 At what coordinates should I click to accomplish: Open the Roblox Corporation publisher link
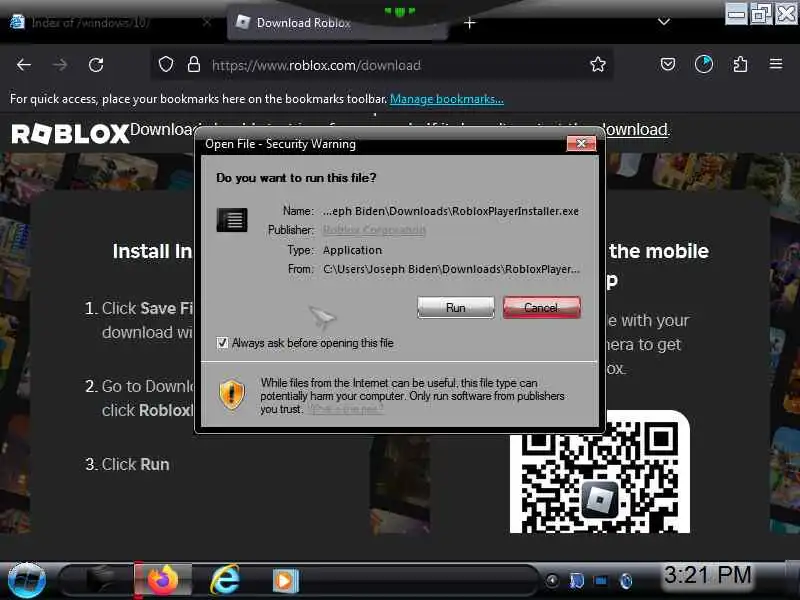[374, 230]
